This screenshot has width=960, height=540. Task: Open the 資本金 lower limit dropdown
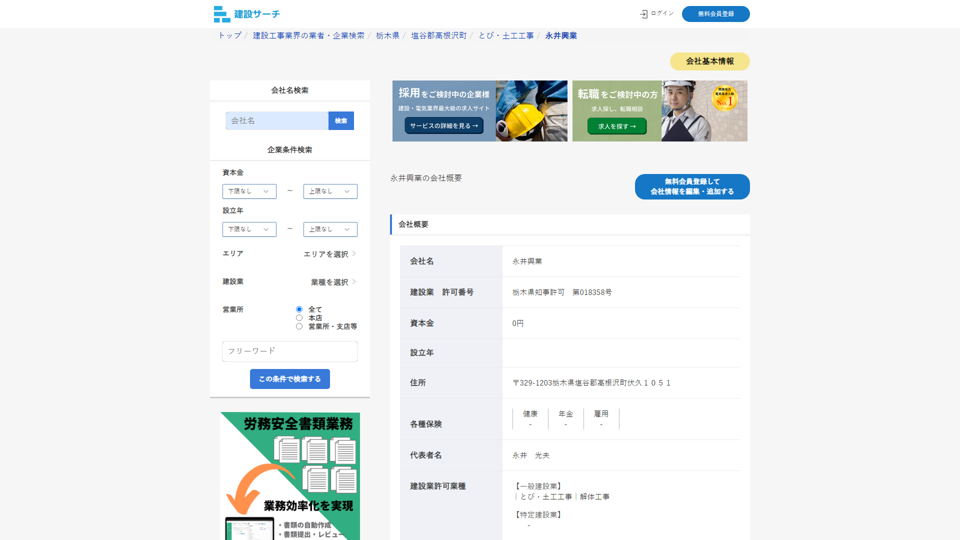pos(249,191)
